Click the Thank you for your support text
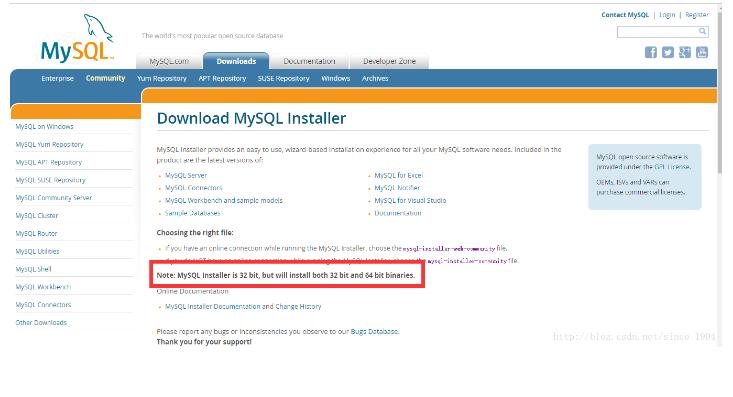The height and width of the screenshot is (397, 733). tap(204, 342)
